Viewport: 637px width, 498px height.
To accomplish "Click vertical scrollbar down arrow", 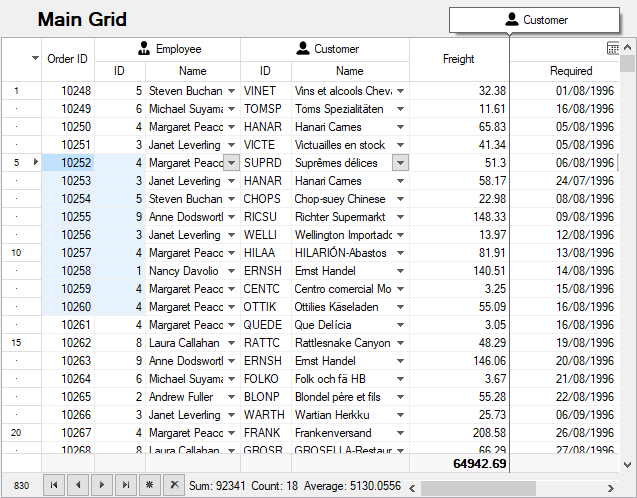I will (628, 465).
